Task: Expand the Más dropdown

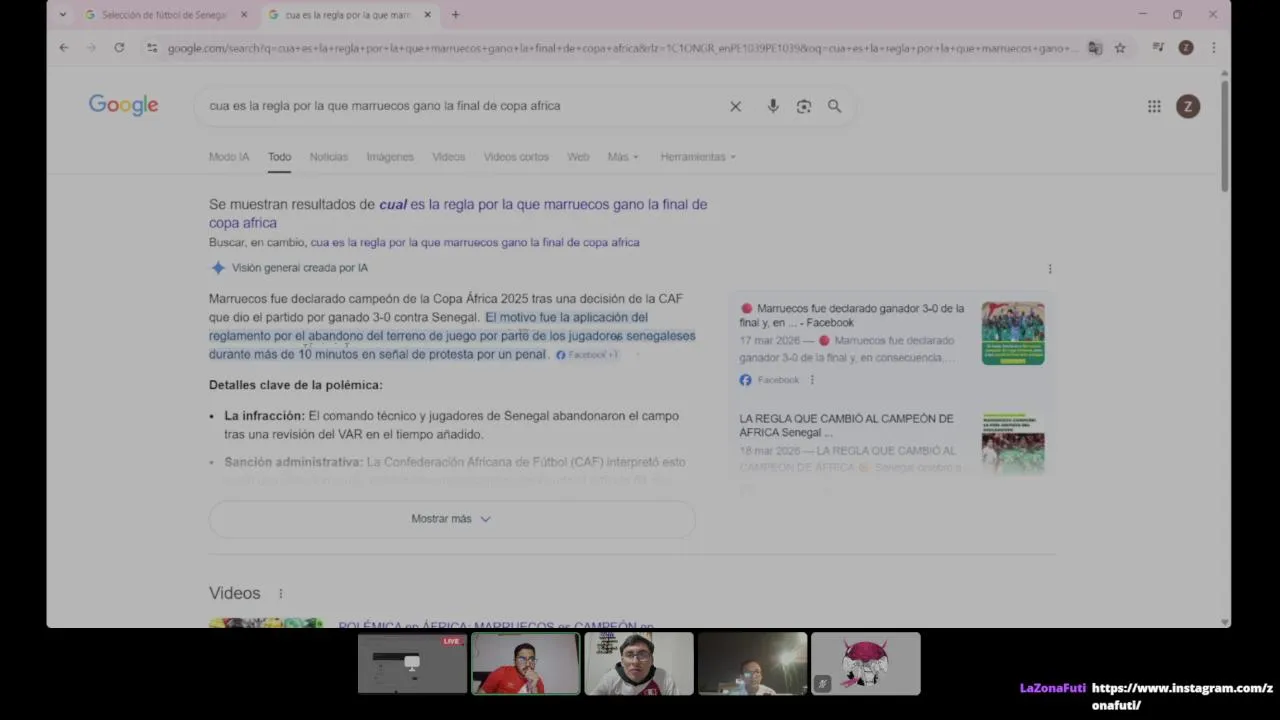Action: point(622,157)
